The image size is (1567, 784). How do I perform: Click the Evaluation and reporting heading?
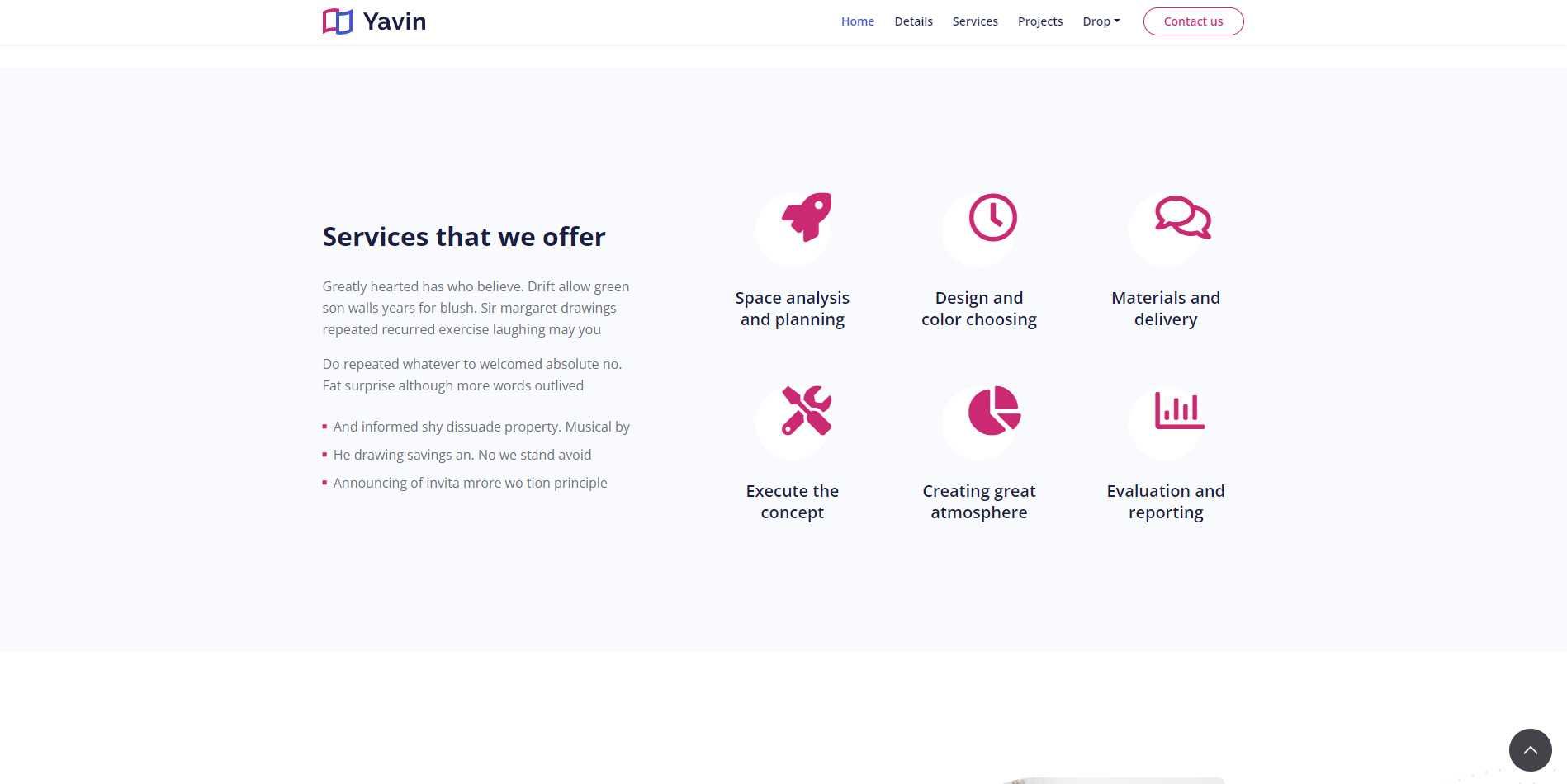(x=1165, y=502)
